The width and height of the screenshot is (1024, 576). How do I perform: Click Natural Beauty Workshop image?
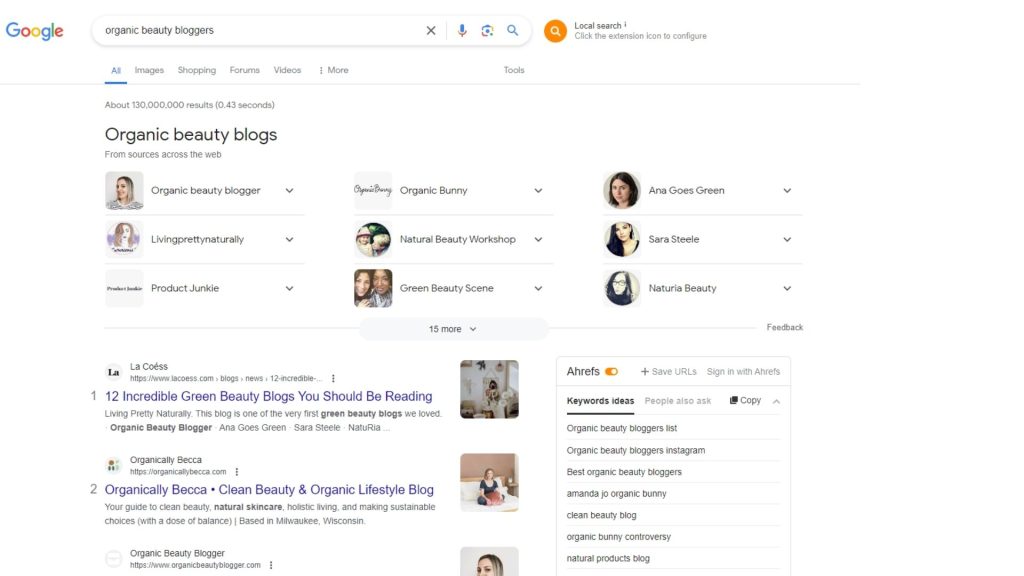coord(373,240)
